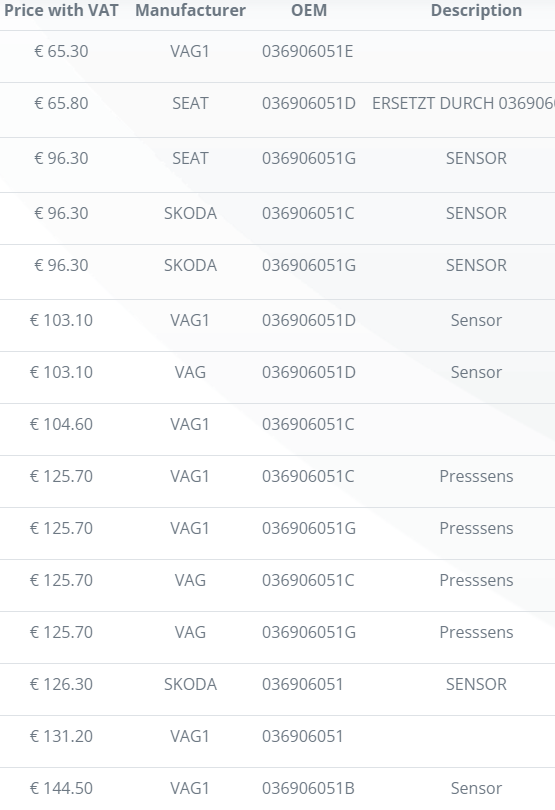Image resolution: width=555 pixels, height=810 pixels.
Task: Open OEM number 036906051B
Action: [308, 788]
